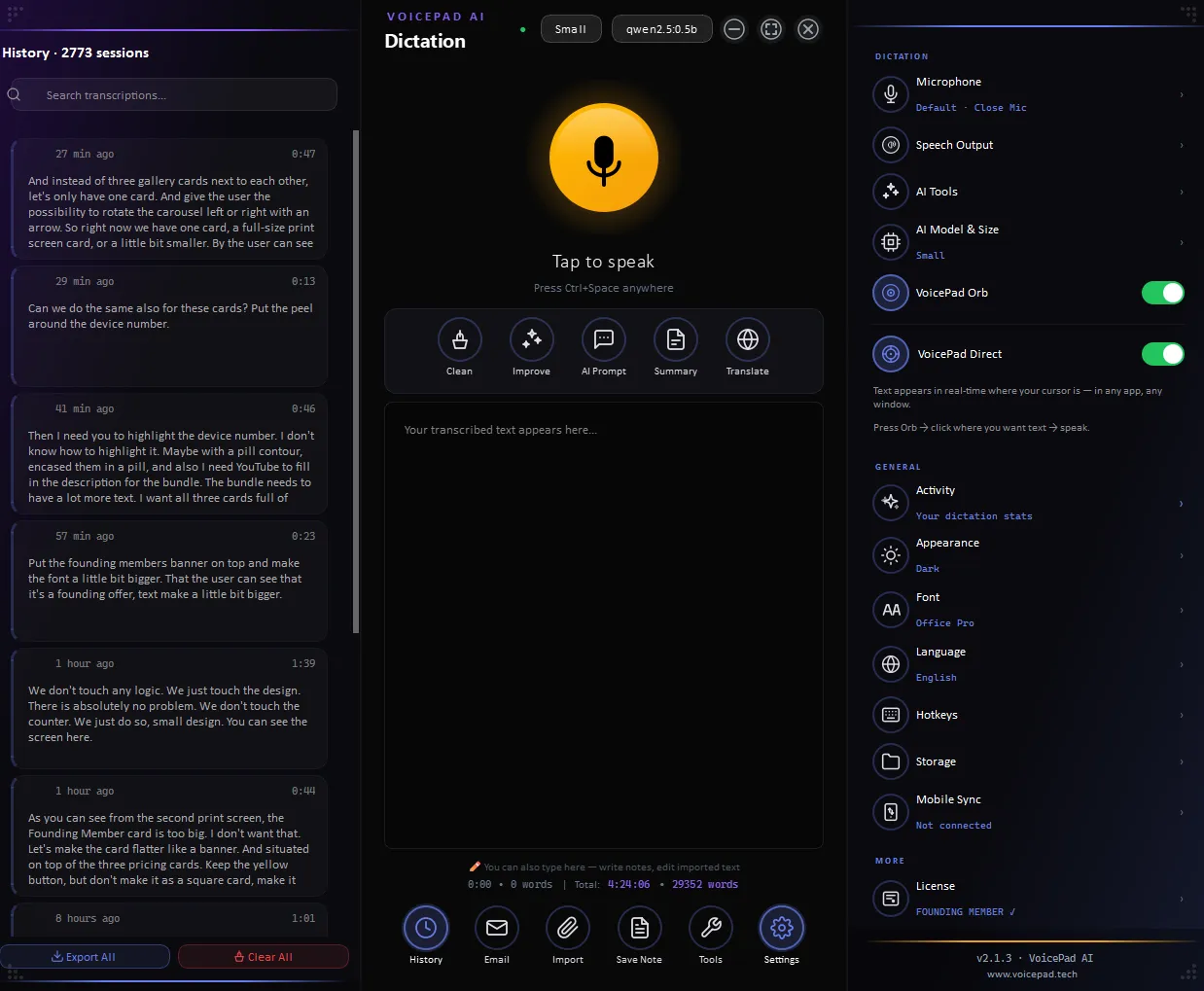Click the Hotkeys keyboard icon
The width and height of the screenshot is (1204, 991).
(890, 715)
